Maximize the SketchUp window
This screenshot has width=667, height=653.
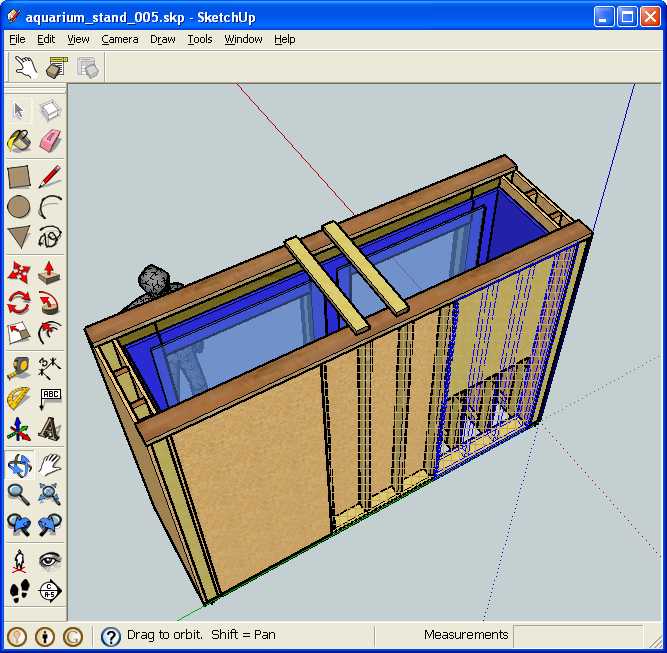coord(627,17)
